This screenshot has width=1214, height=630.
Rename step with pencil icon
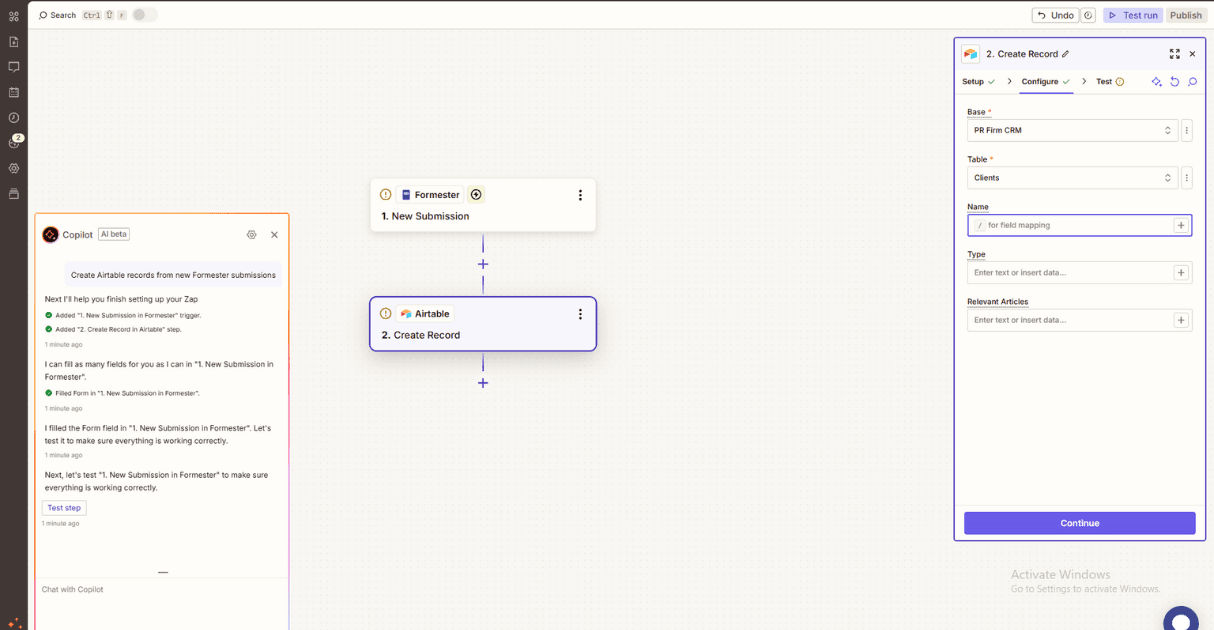(1065, 54)
